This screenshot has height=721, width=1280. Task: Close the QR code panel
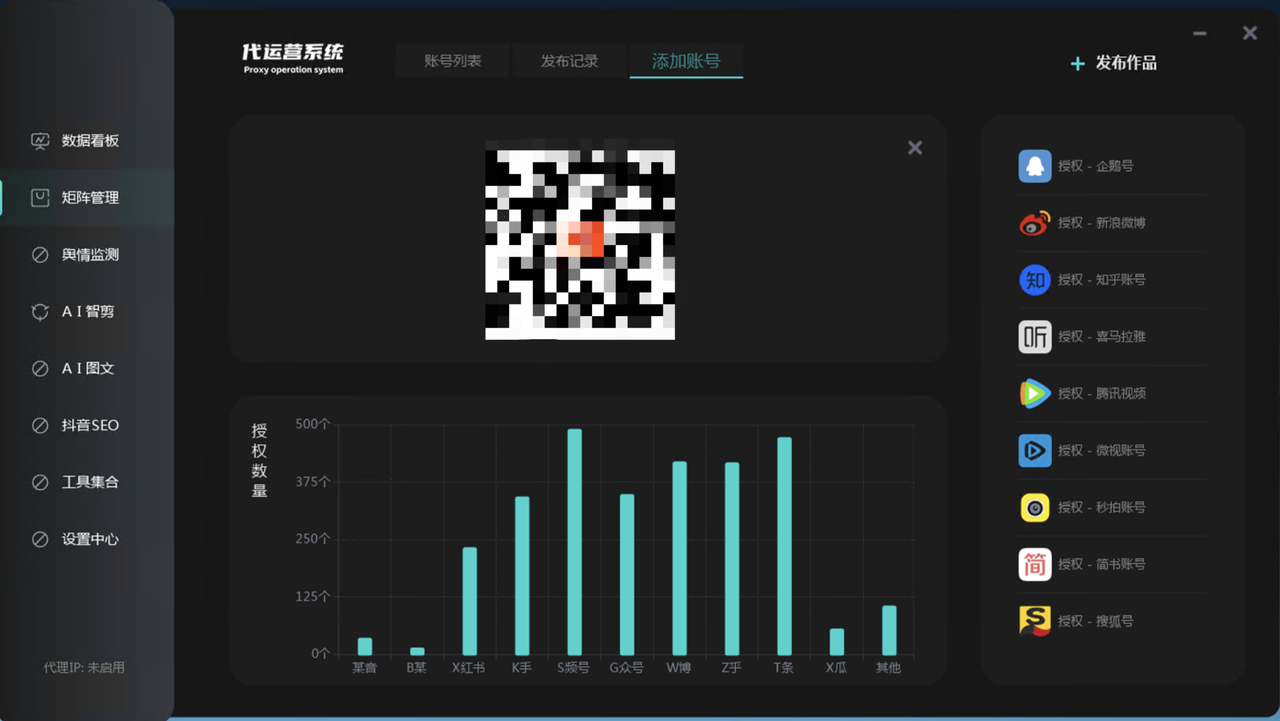914,148
